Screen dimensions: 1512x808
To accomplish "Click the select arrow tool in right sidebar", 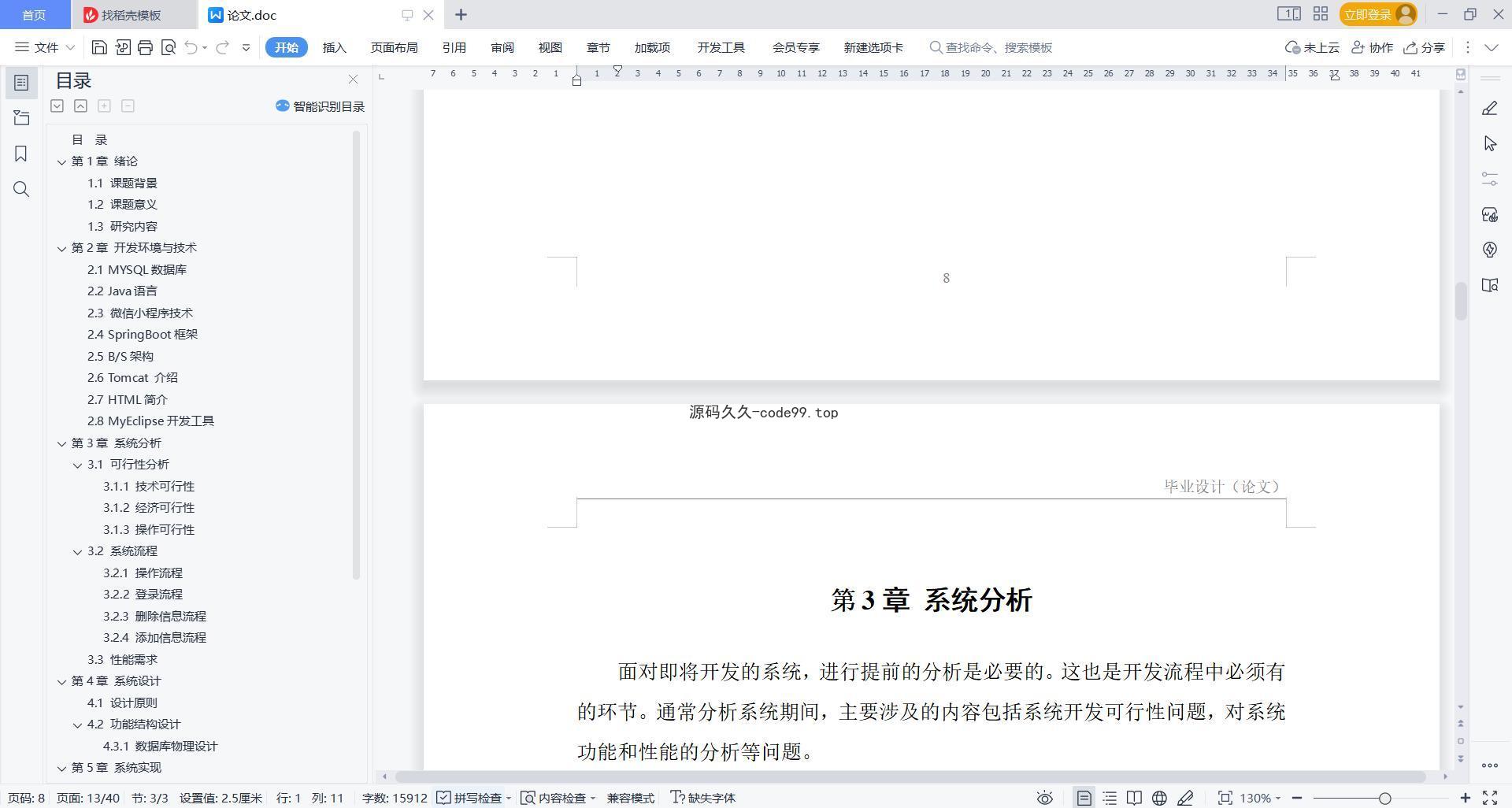I will pyautogui.click(x=1489, y=143).
